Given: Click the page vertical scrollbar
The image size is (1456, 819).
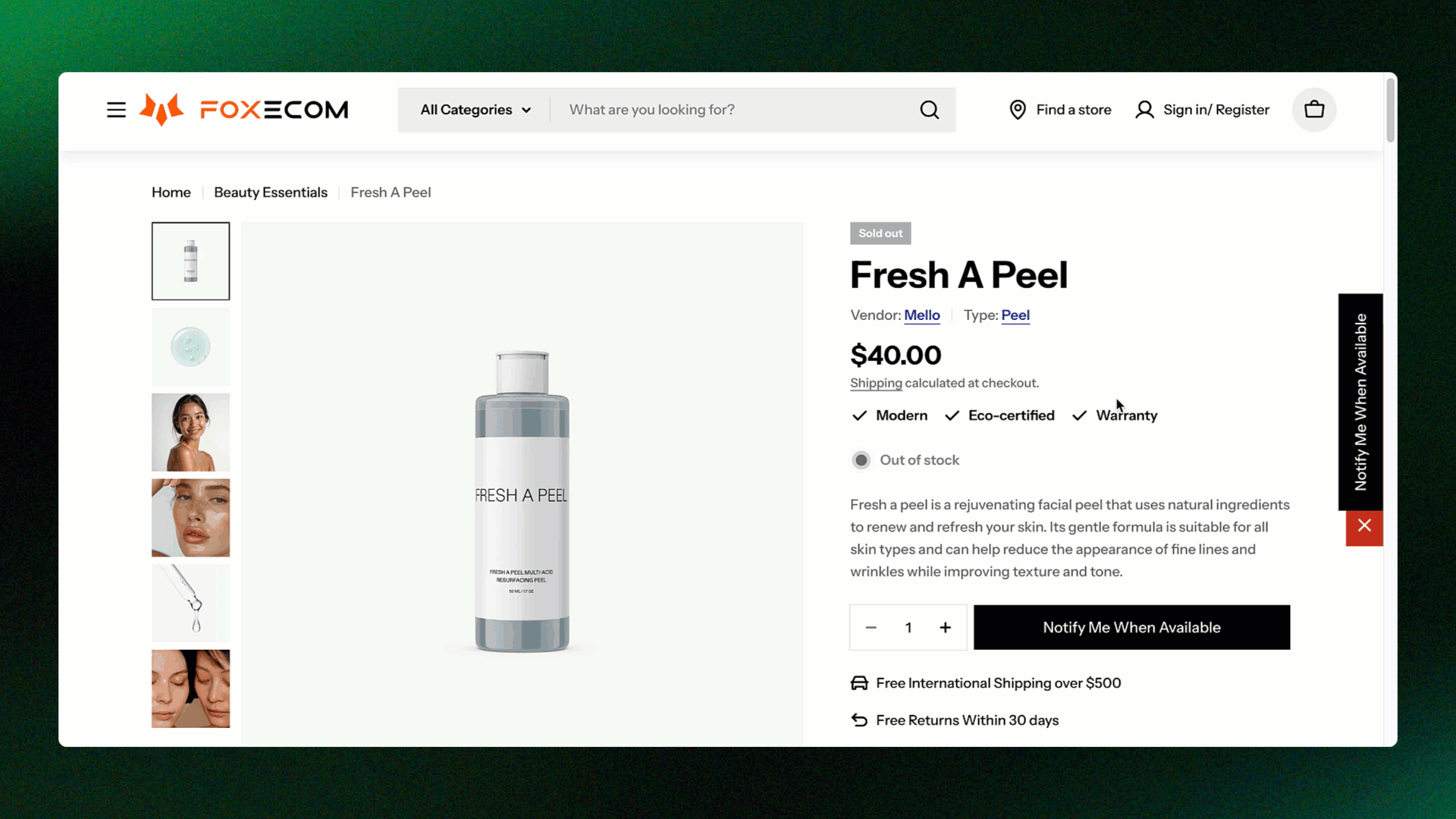Looking at the screenshot, I should click(x=1390, y=111).
